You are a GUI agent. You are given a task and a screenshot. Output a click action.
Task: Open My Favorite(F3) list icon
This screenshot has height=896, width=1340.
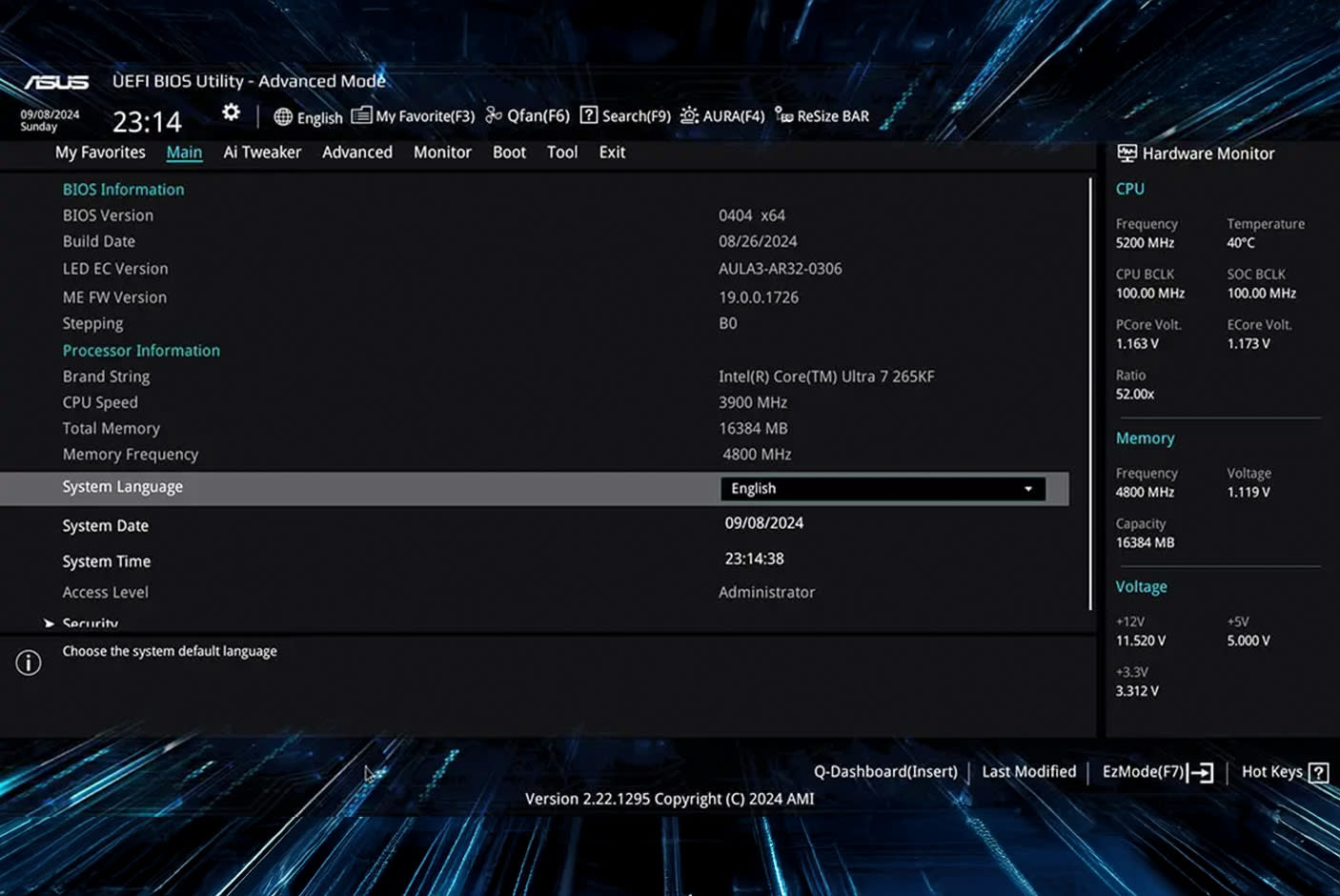[361, 115]
